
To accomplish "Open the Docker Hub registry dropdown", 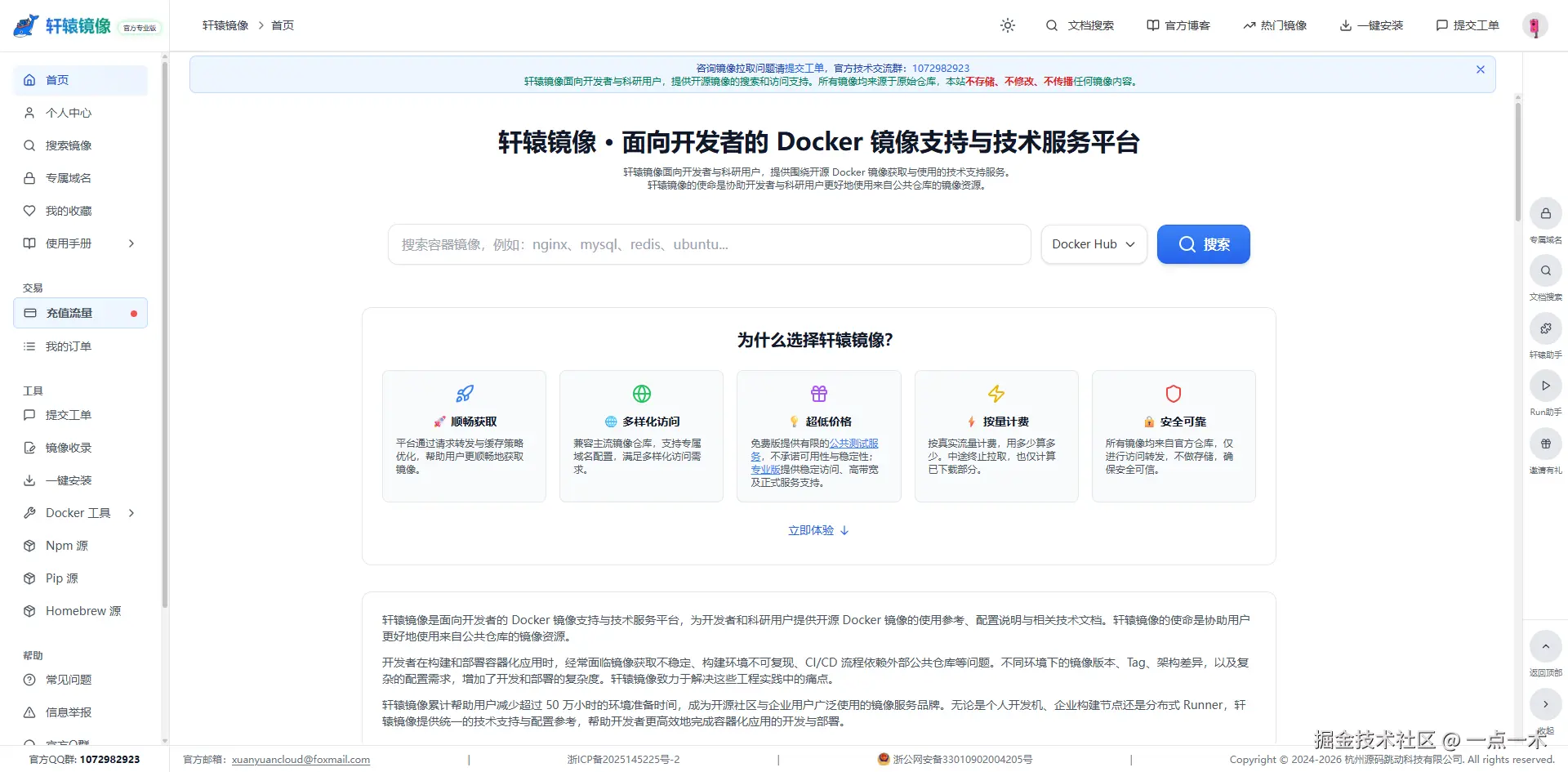I will [x=1094, y=243].
